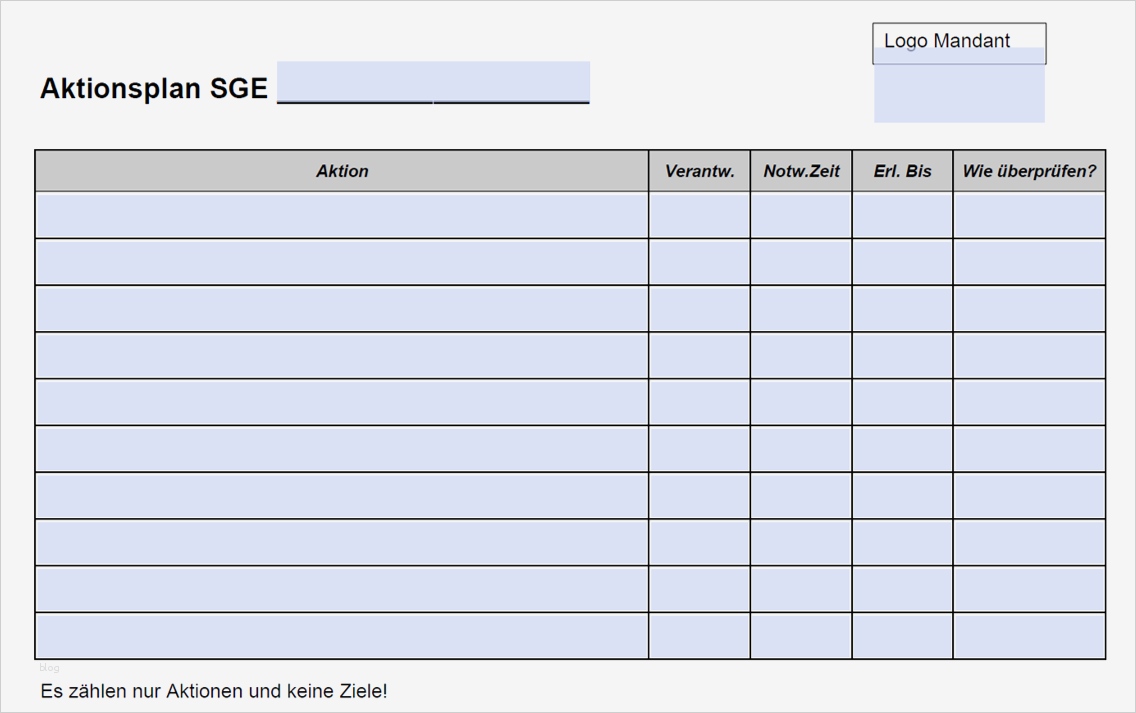Click the footer note about Aktionen and Ziele
This screenshot has height=713, width=1136.
pyautogui.click(x=213, y=691)
